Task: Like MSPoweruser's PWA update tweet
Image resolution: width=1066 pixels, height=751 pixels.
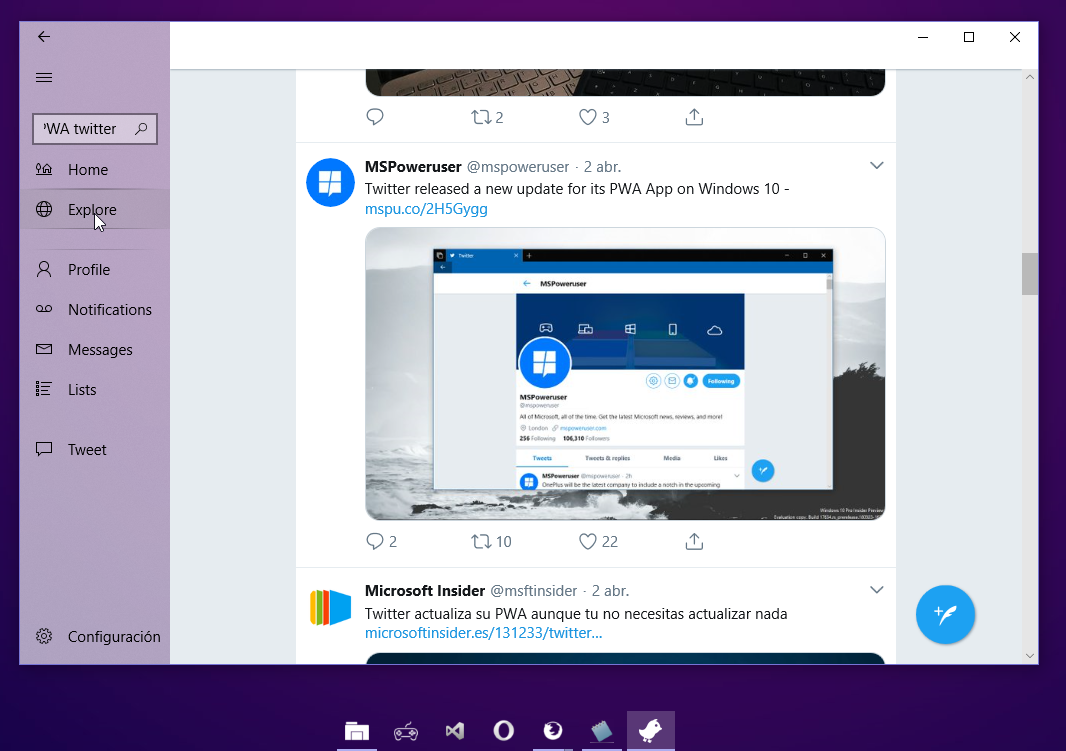Action: click(588, 541)
